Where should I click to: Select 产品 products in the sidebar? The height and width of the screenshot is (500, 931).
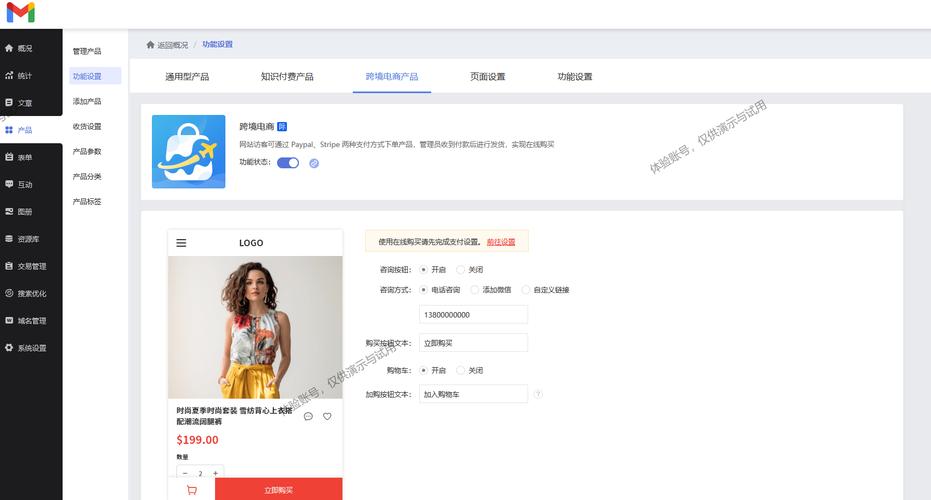pos(31,130)
